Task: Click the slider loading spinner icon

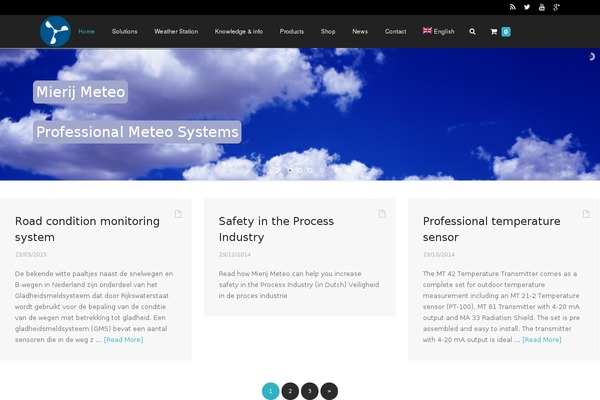Action: (x=591, y=57)
